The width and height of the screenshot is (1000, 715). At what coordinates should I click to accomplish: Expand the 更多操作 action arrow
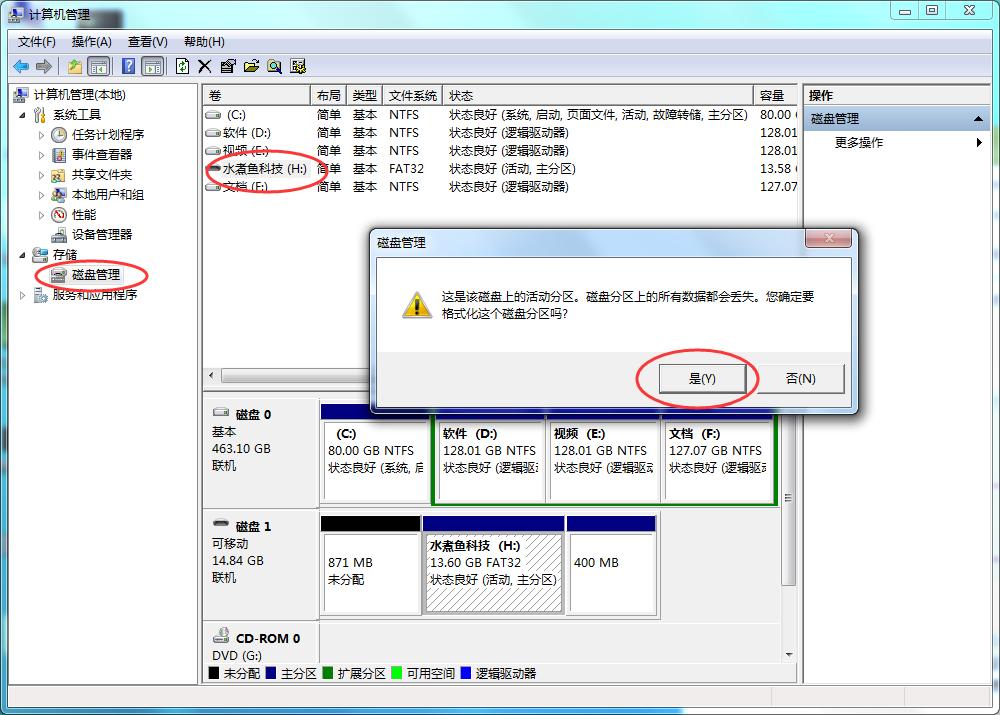(x=977, y=141)
